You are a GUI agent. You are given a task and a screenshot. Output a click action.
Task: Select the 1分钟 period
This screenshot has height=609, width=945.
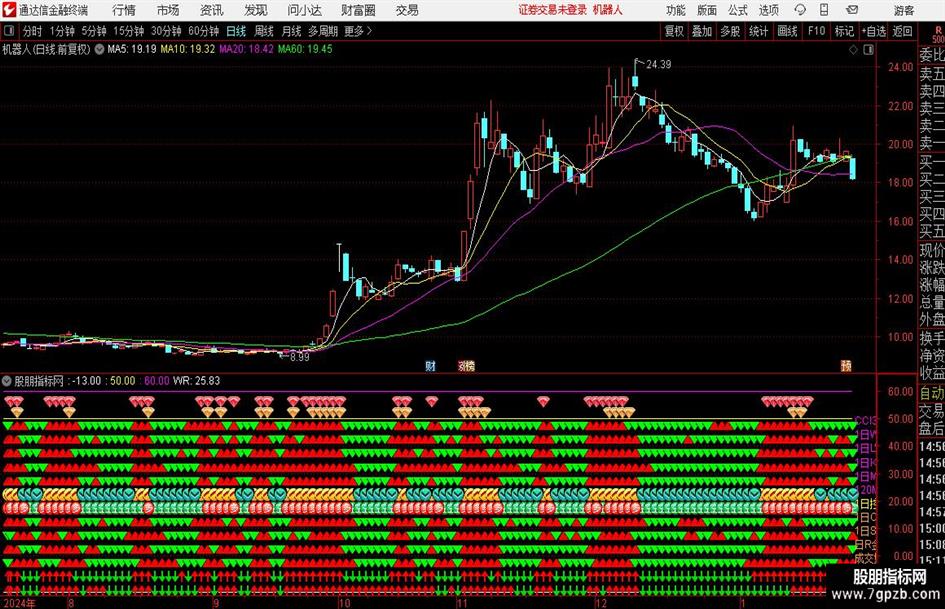(62, 31)
